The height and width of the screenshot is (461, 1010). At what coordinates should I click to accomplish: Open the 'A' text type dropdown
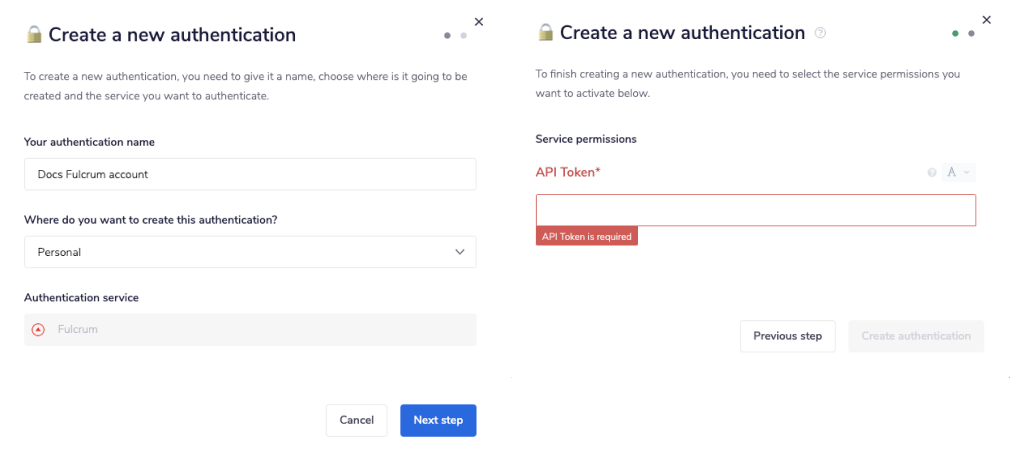(x=958, y=173)
